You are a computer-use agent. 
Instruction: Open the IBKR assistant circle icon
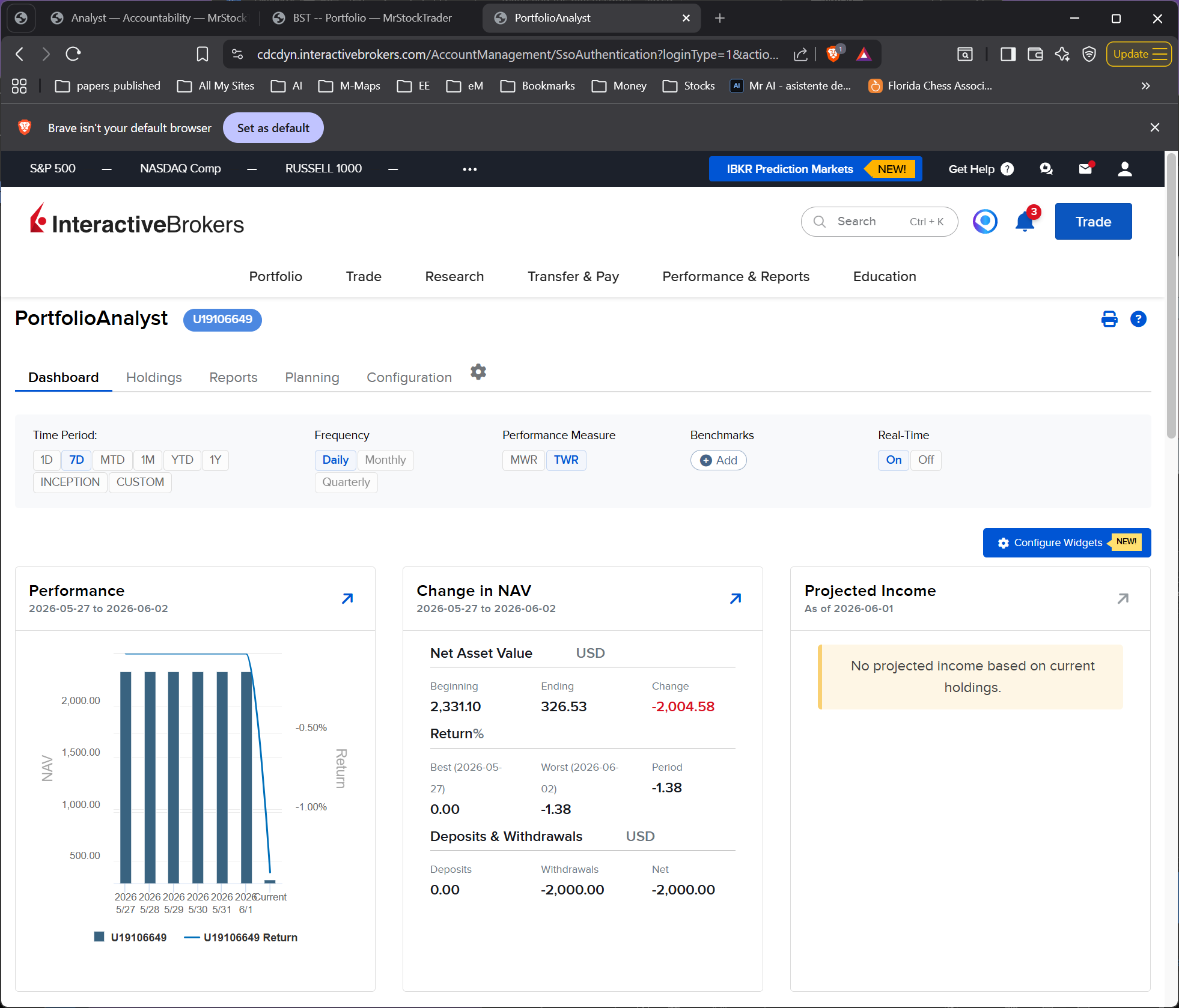coord(985,222)
